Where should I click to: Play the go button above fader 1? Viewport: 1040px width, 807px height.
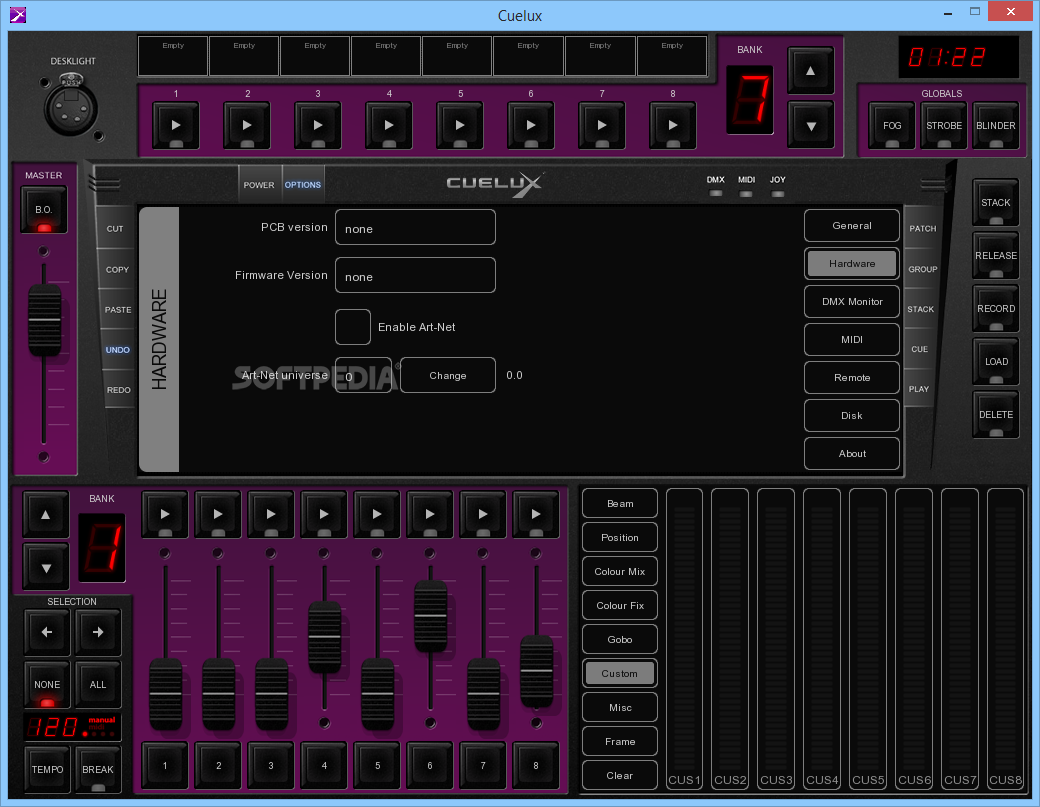pyautogui.click(x=165, y=514)
